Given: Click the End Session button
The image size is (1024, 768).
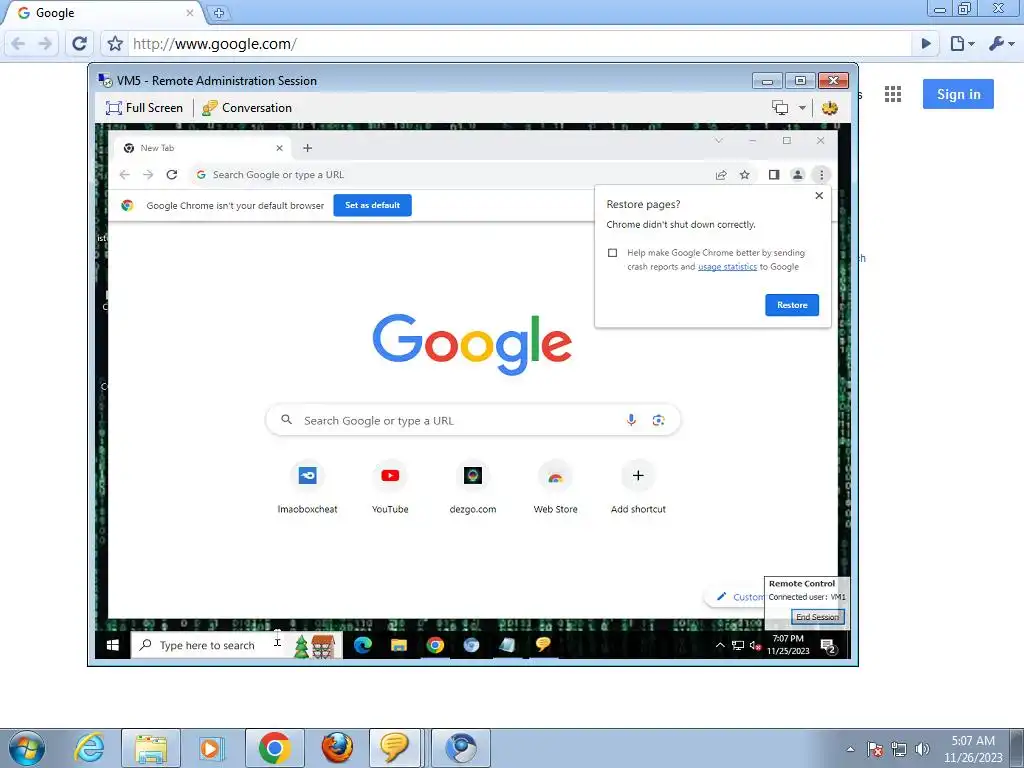Looking at the screenshot, I should [817, 616].
